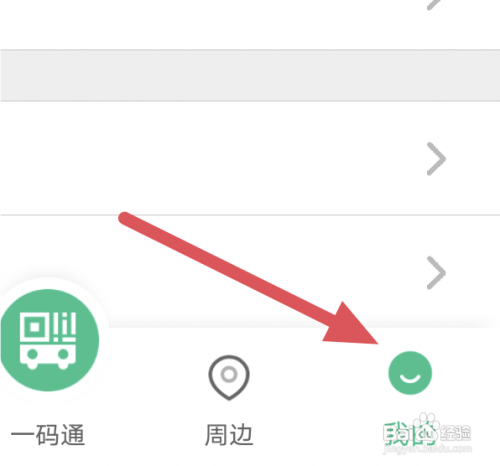500x466 pixels.
Task: Switch to the 周边 tab label
Action: 229,435
